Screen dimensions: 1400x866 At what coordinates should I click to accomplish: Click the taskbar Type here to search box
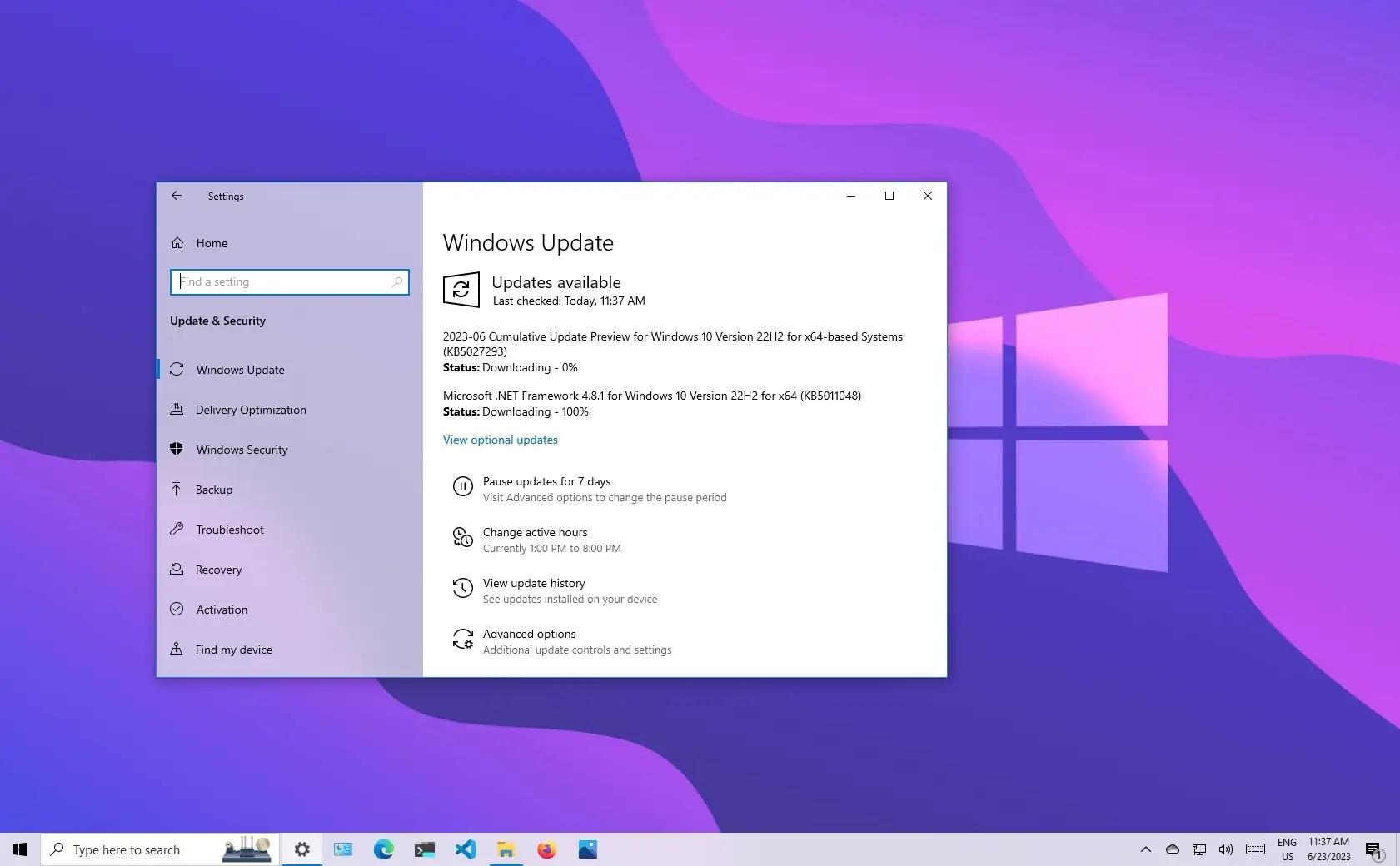pos(160,849)
